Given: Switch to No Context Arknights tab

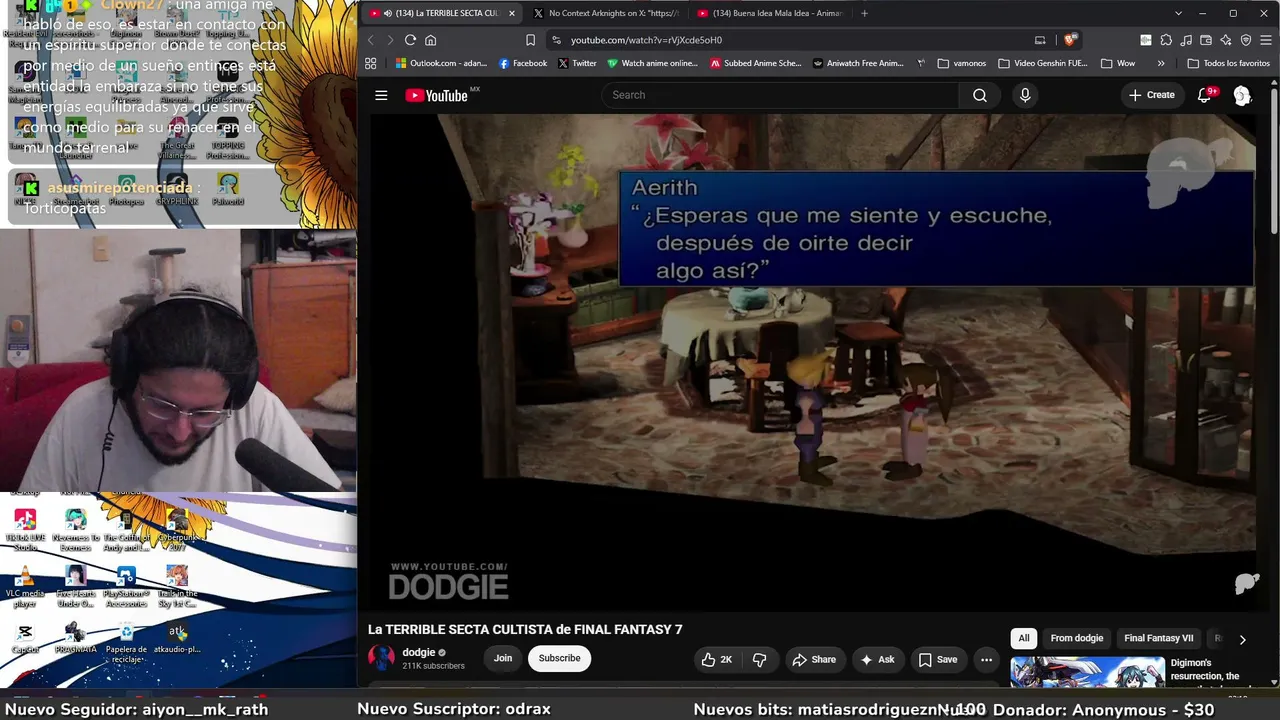Looking at the screenshot, I should (x=606, y=13).
